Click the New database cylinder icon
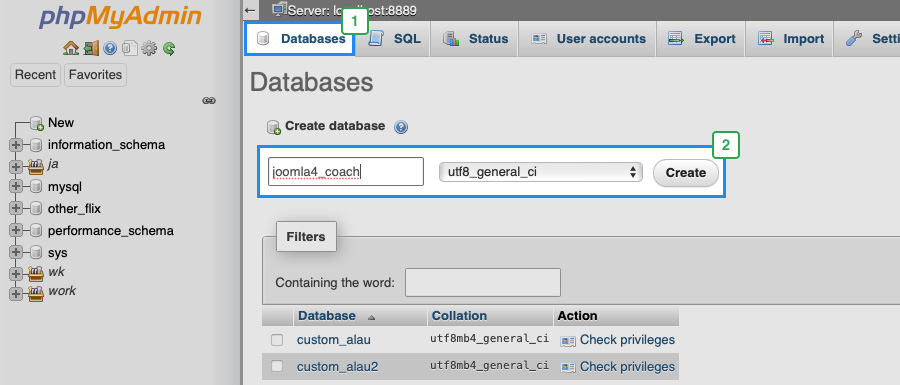The height and width of the screenshot is (385, 900). (x=37, y=123)
